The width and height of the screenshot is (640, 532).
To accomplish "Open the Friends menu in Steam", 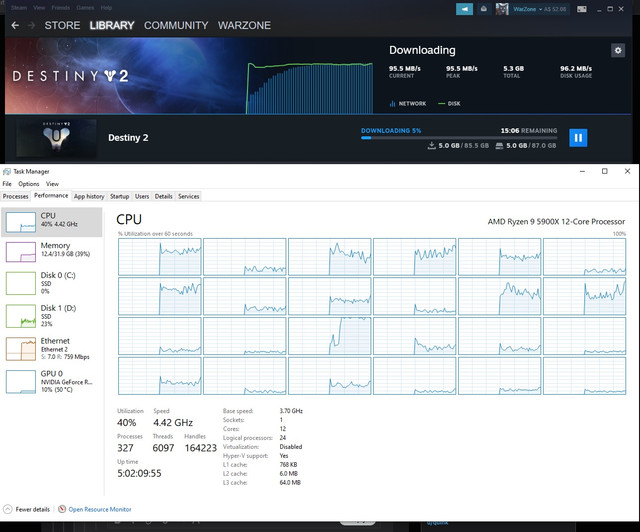I will click(x=60, y=8).
